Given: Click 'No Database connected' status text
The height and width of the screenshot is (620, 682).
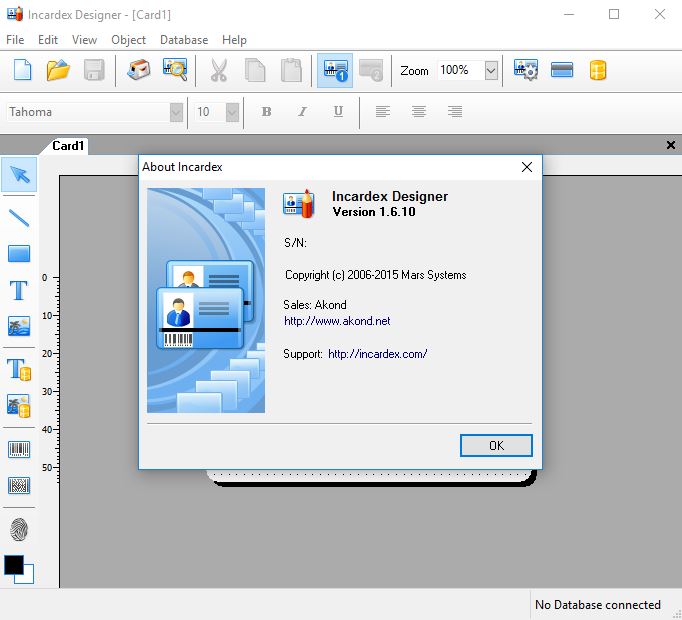Looking at the screenshot, I should point(598,605).
